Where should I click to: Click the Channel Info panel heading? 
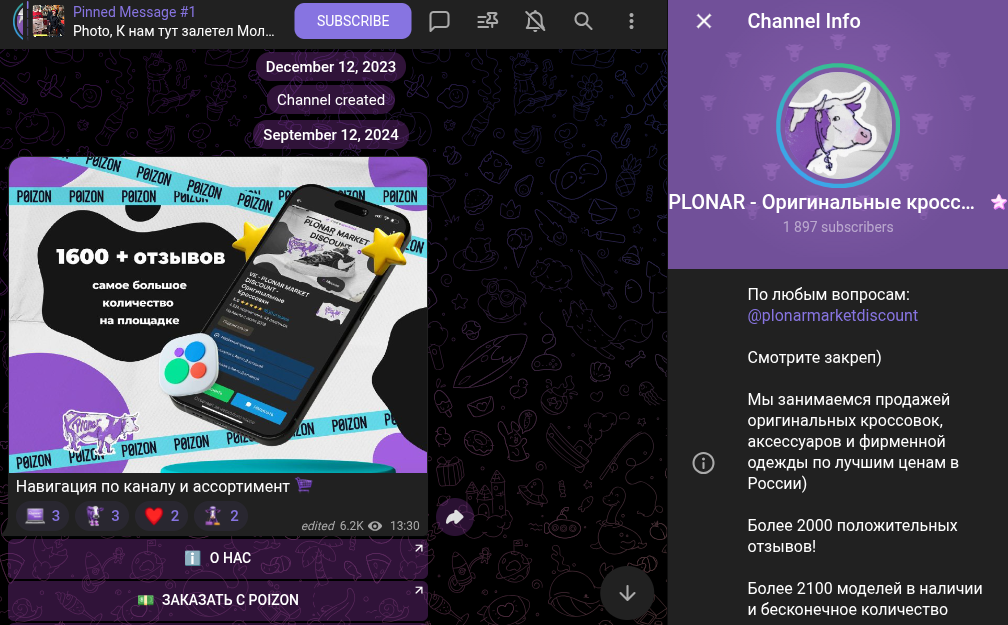point(804,21)
